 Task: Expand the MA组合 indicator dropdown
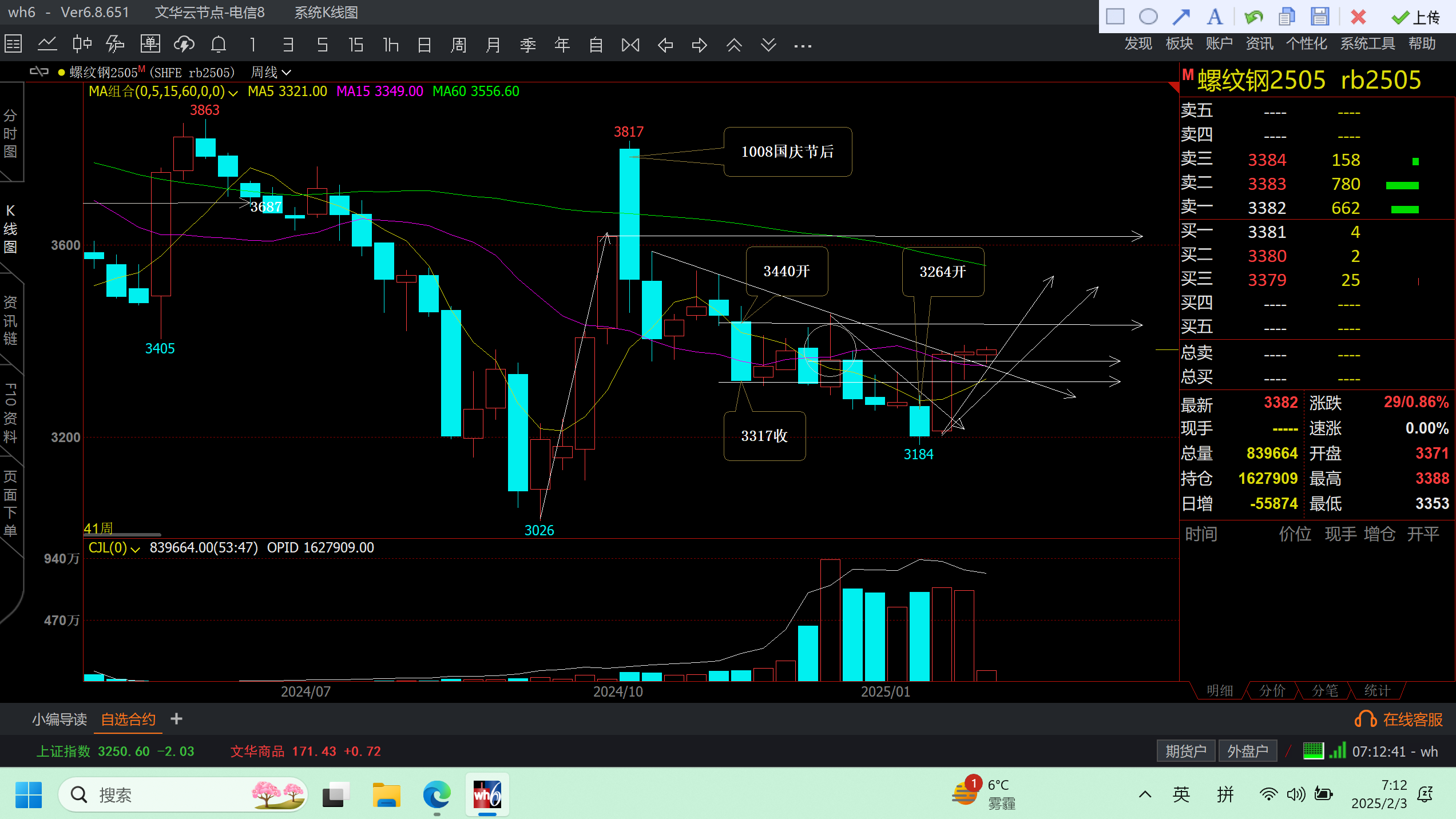click(x=233, y=92)
